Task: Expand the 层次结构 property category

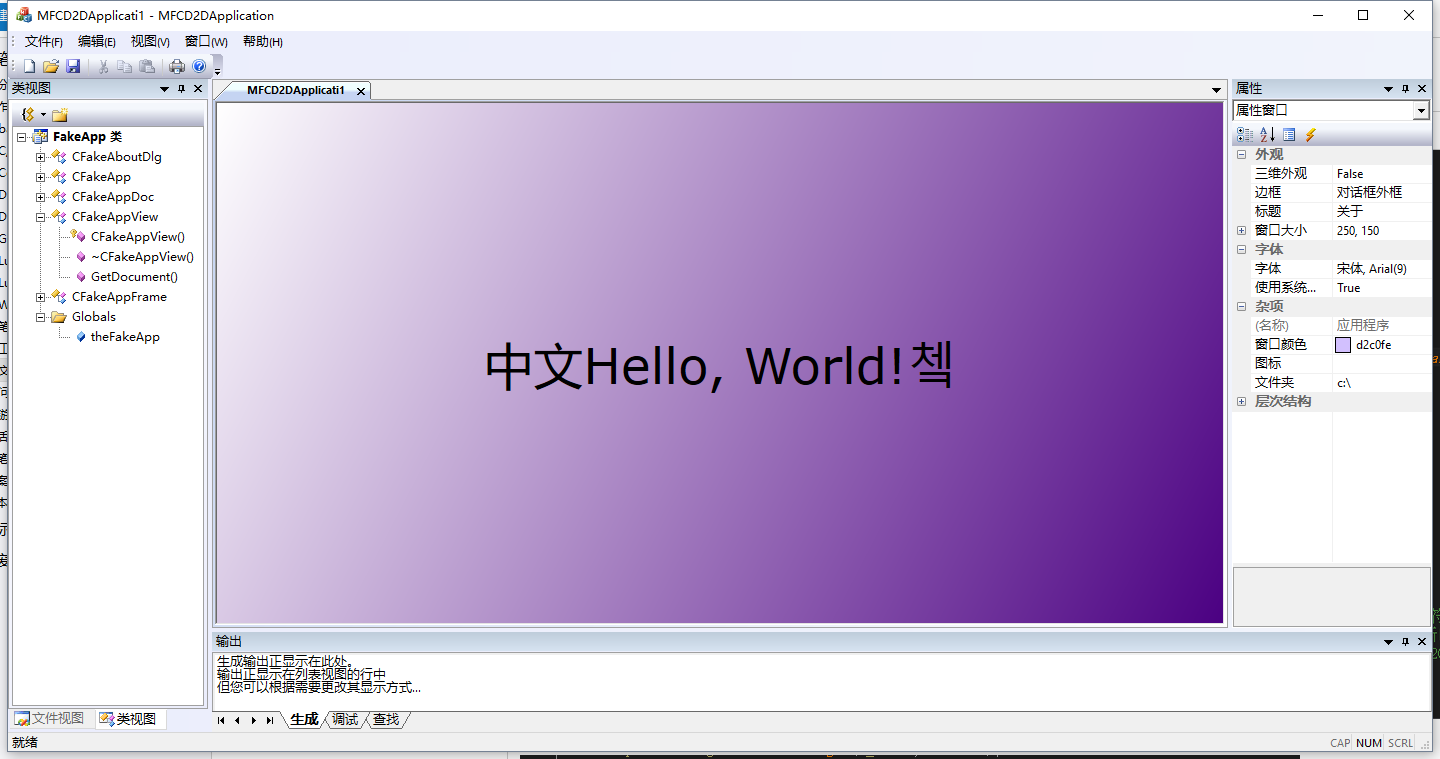Action: 1241,402
